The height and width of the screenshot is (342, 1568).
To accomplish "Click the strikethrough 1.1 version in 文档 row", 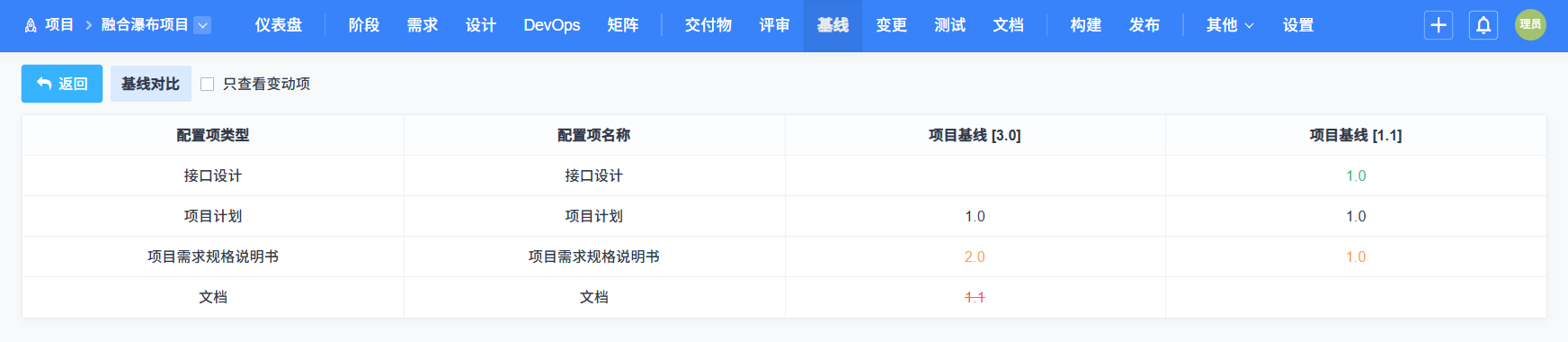I will click(x=975, y=297).
